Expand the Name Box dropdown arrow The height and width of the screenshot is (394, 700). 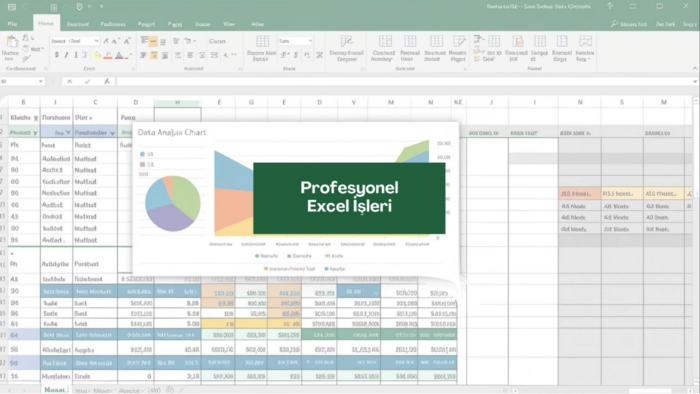pos(41,81)
